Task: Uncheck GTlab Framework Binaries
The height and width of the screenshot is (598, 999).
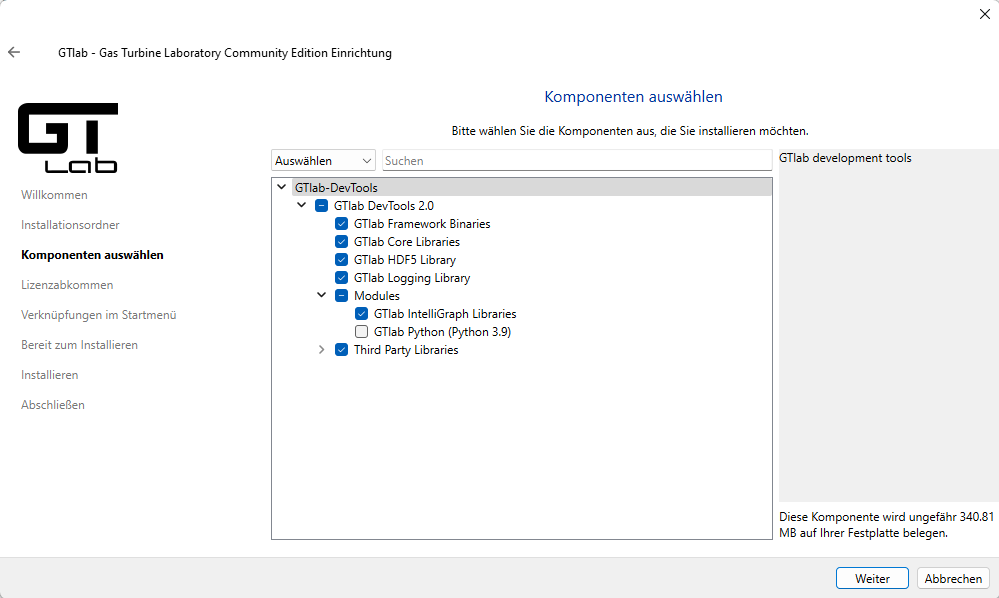Action: coord(341,224)
